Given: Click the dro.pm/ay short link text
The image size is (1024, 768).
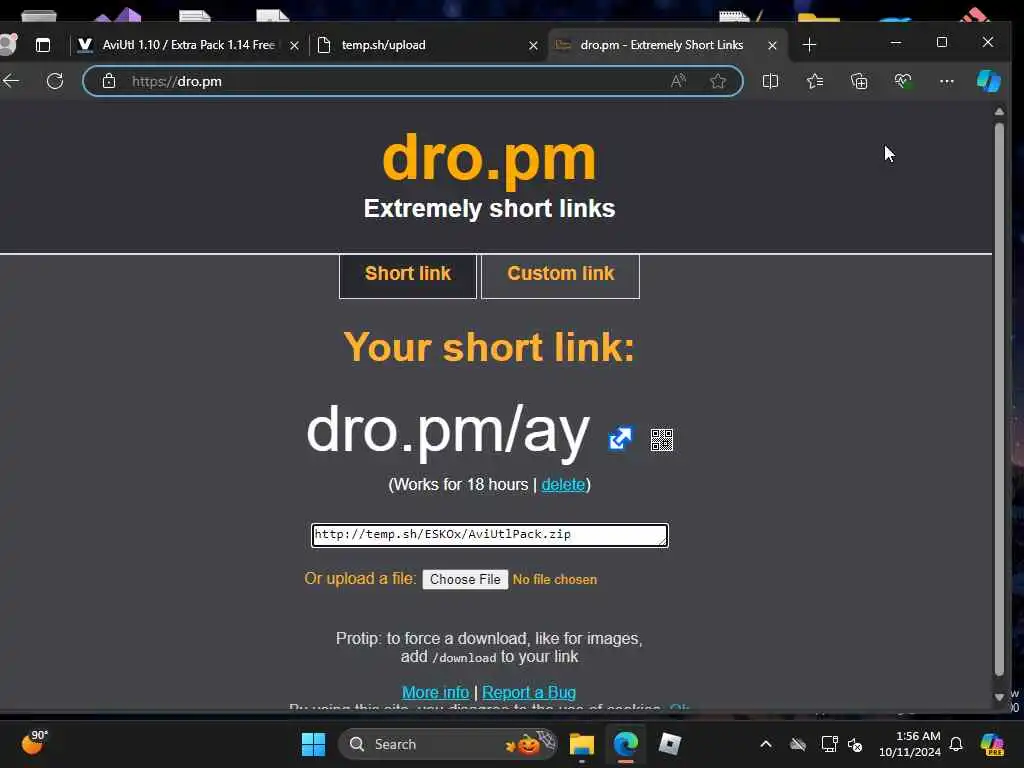Looking at the screenshot, I should coord(448,432).
